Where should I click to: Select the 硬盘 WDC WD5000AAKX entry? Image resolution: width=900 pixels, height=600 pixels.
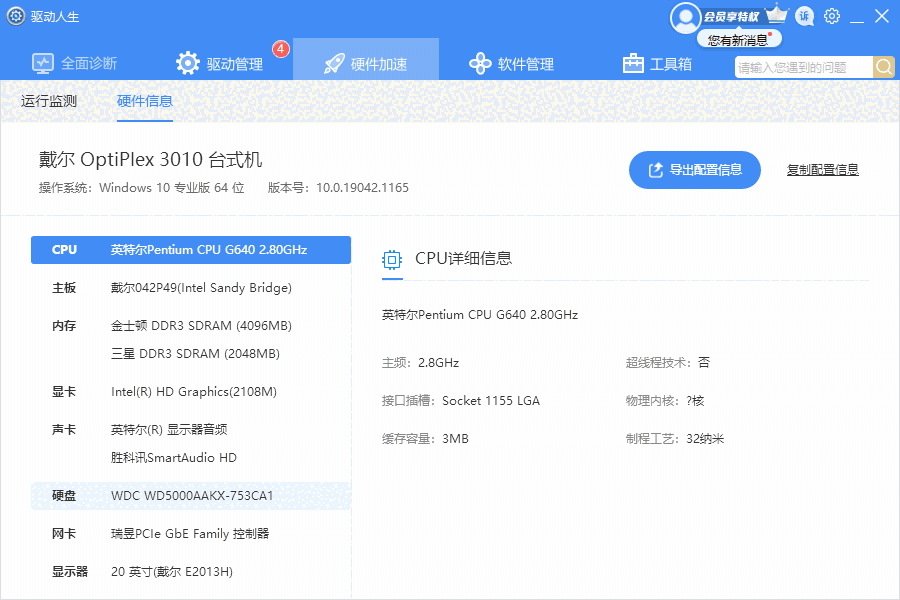coord(190,496)
